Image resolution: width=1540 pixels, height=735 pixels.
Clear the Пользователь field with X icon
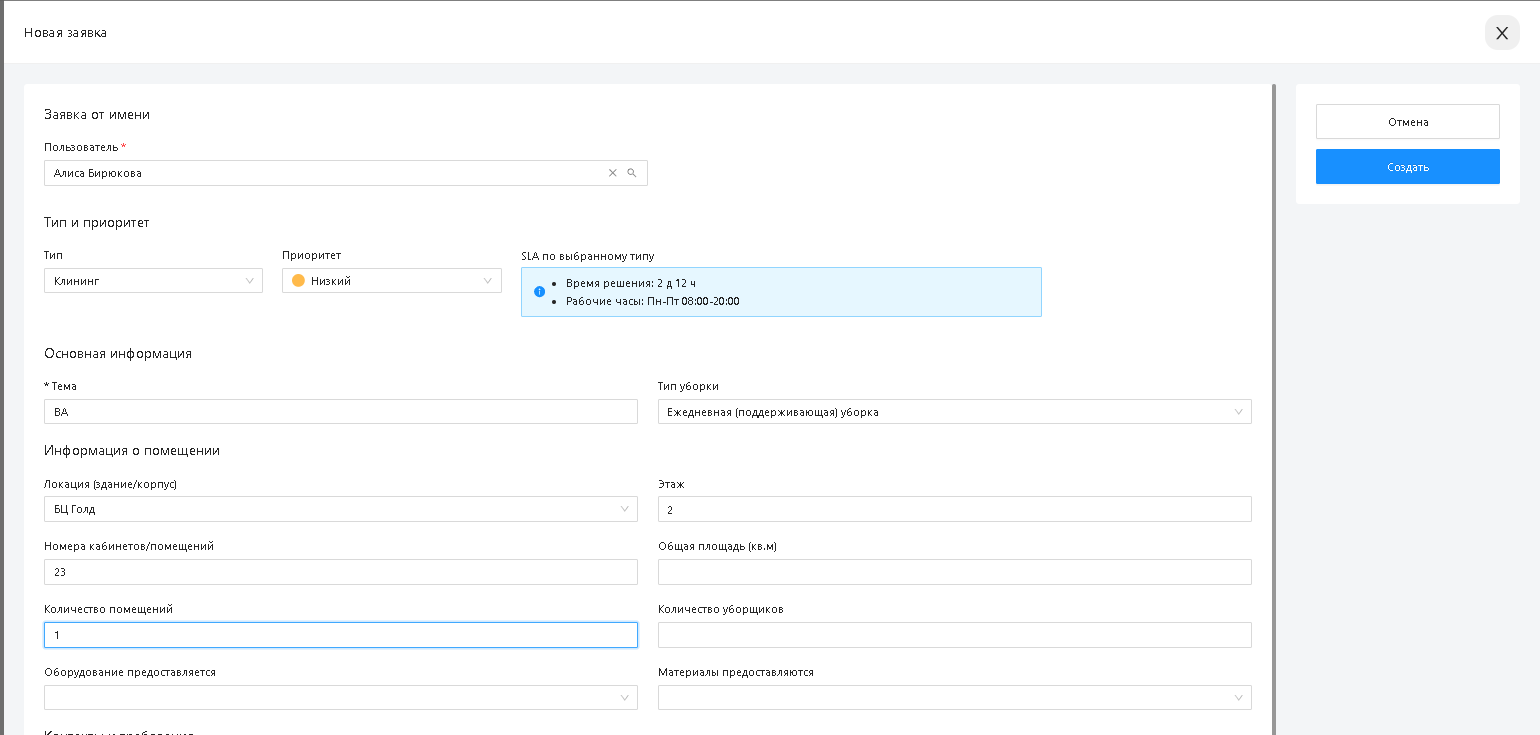tap(613, 173)
